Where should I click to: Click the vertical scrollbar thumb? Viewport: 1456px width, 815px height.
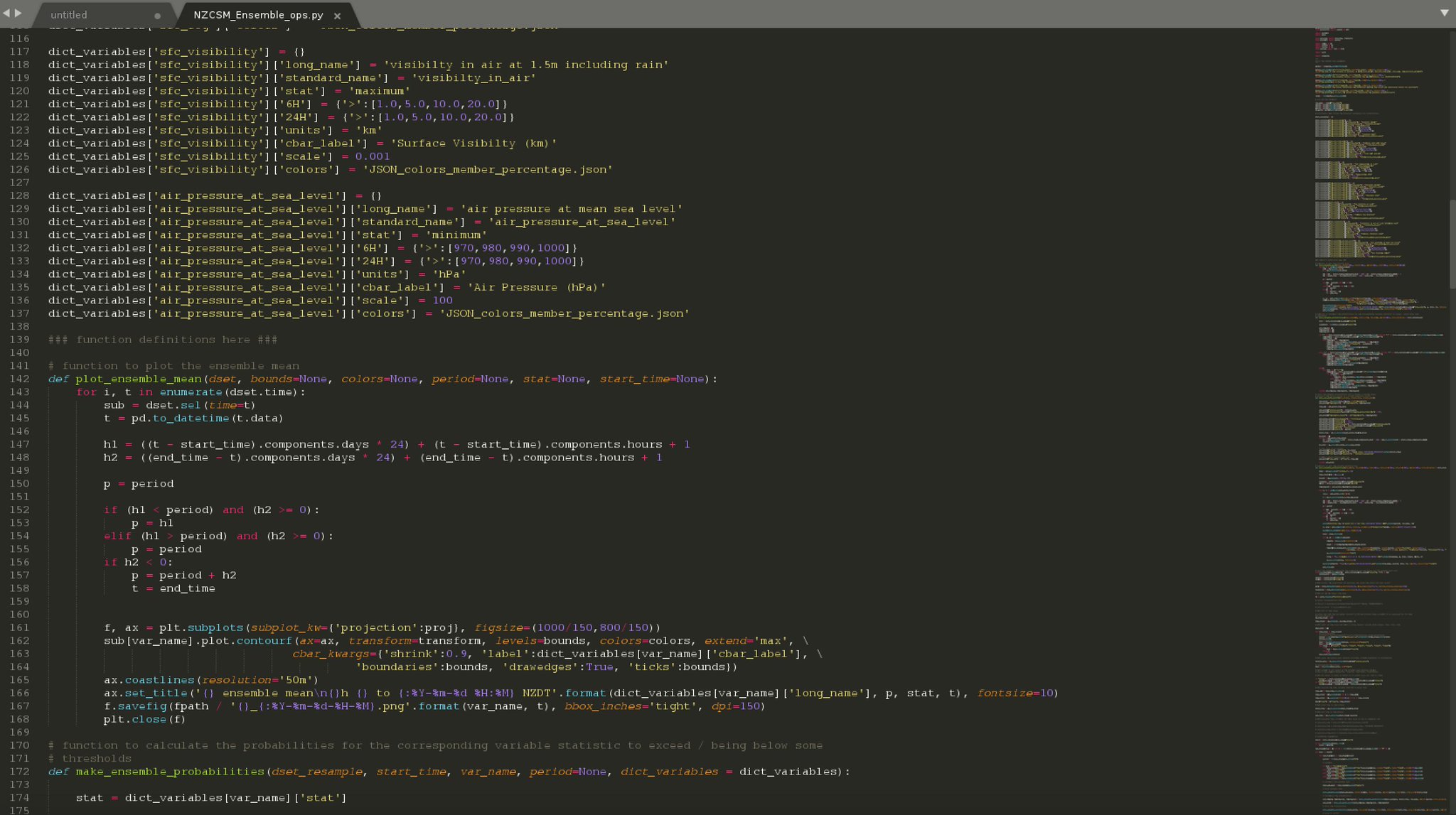[1452, 243]
